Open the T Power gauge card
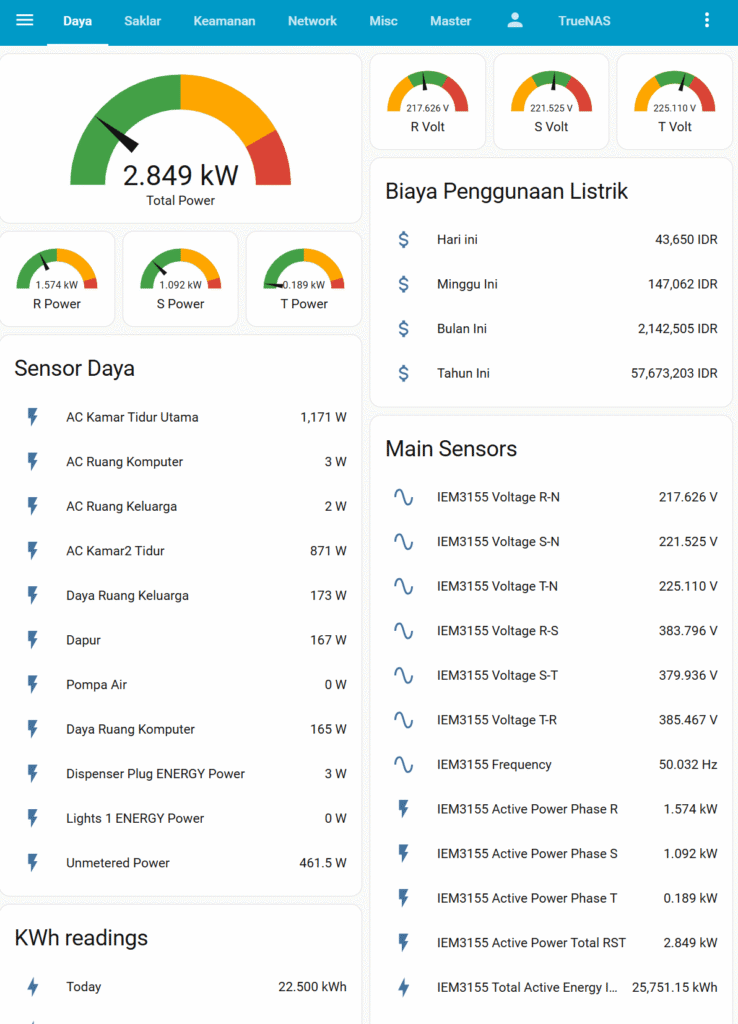Screen dimensions: 738x1024 point(304,279)
